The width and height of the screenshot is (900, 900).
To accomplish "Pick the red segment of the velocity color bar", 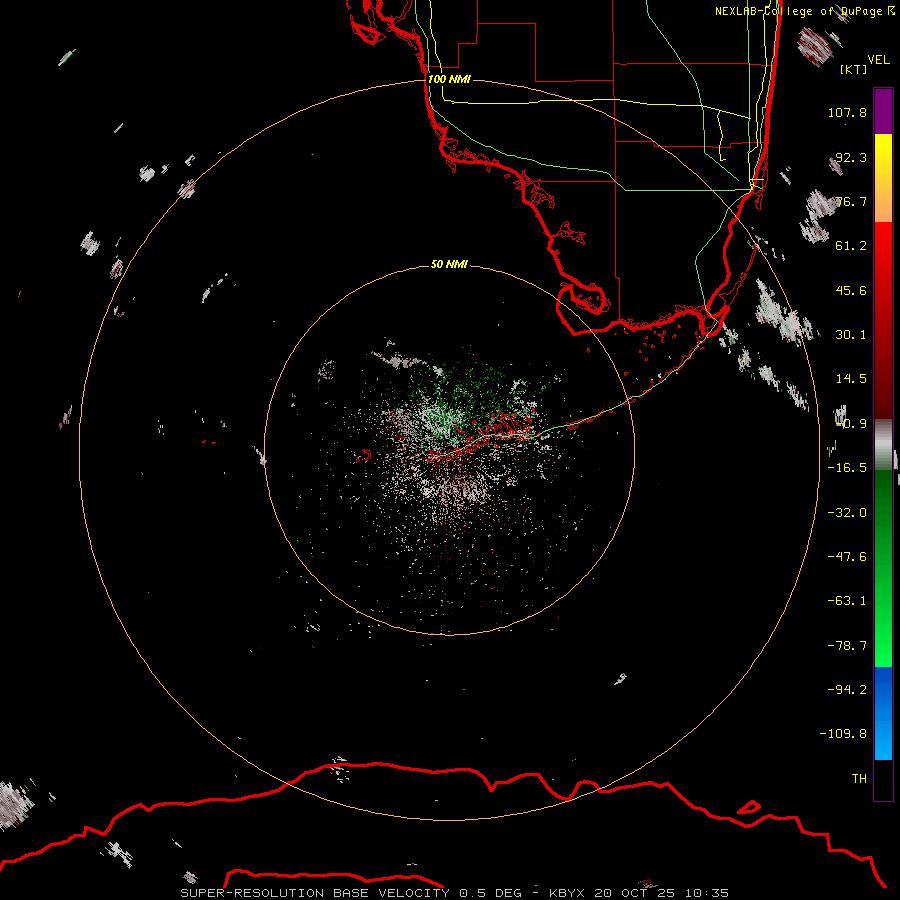I will click(883, 320).
